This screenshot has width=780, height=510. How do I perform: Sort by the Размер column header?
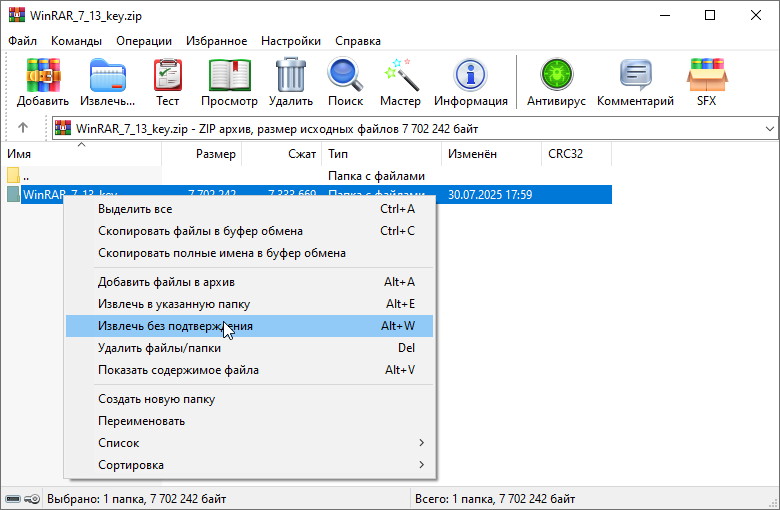coord(201,154)
